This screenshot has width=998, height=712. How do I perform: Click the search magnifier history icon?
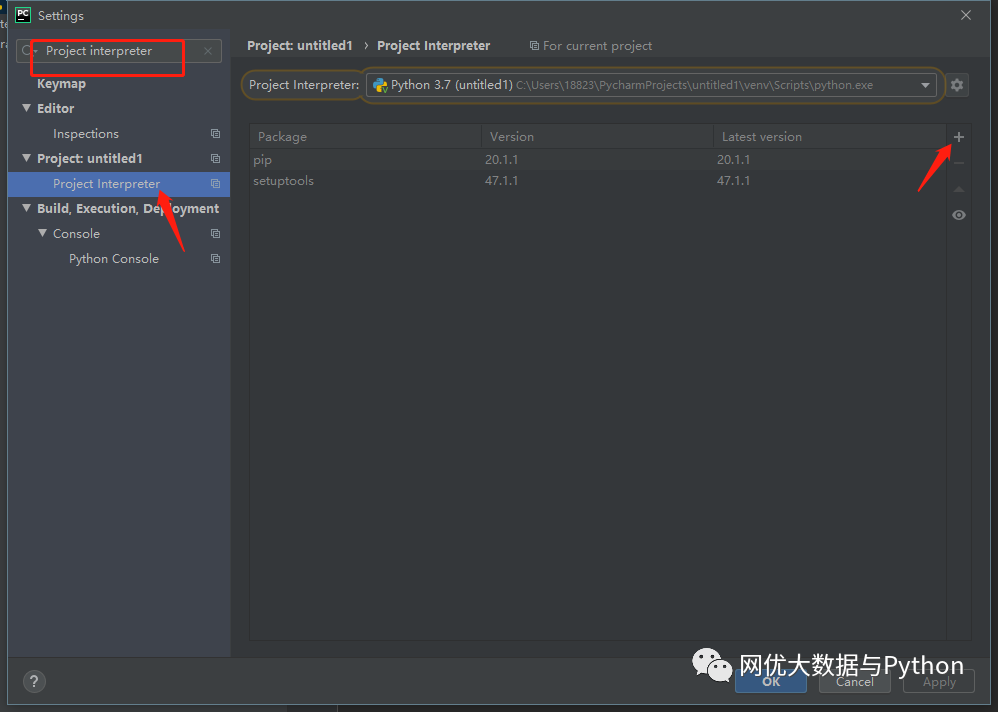tap(29, 51)
